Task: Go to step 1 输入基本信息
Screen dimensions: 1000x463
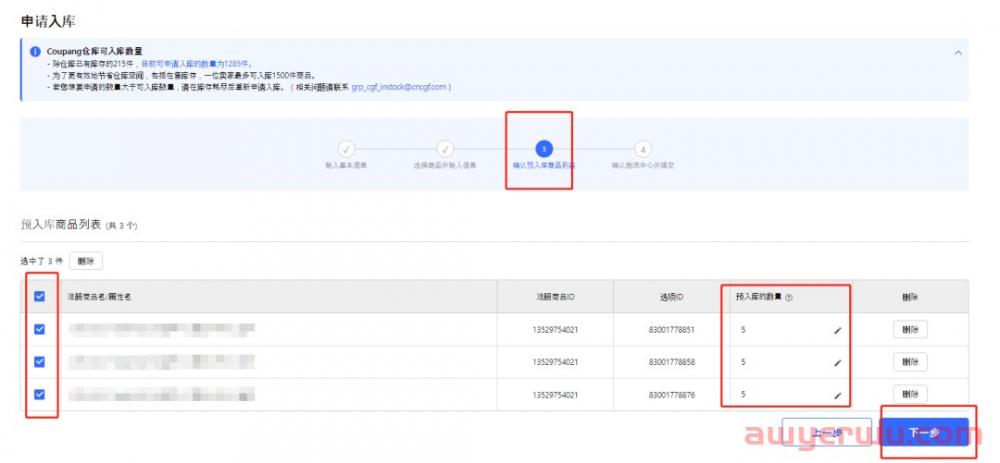Action: 346,149
